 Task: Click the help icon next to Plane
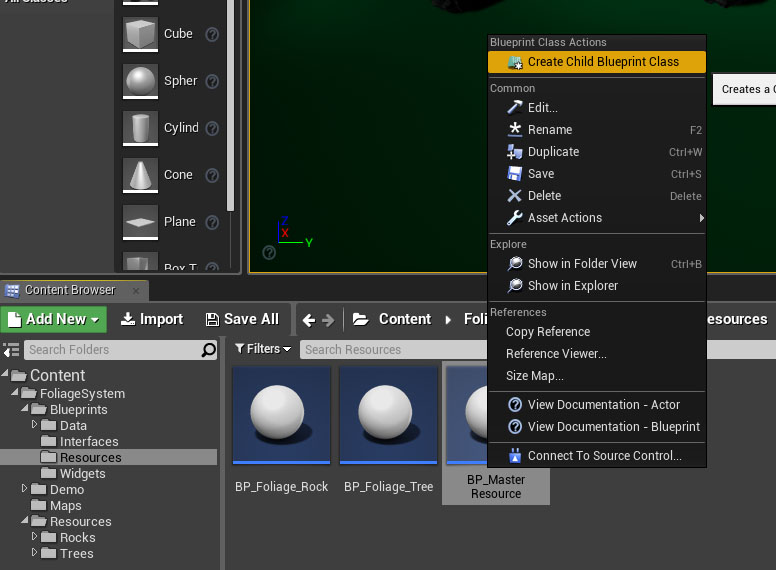point(212,222)
